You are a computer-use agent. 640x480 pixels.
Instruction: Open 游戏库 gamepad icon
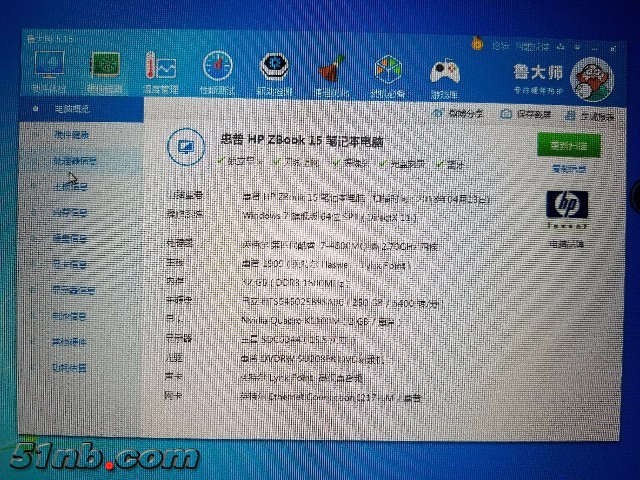click(x=445, y=72)
